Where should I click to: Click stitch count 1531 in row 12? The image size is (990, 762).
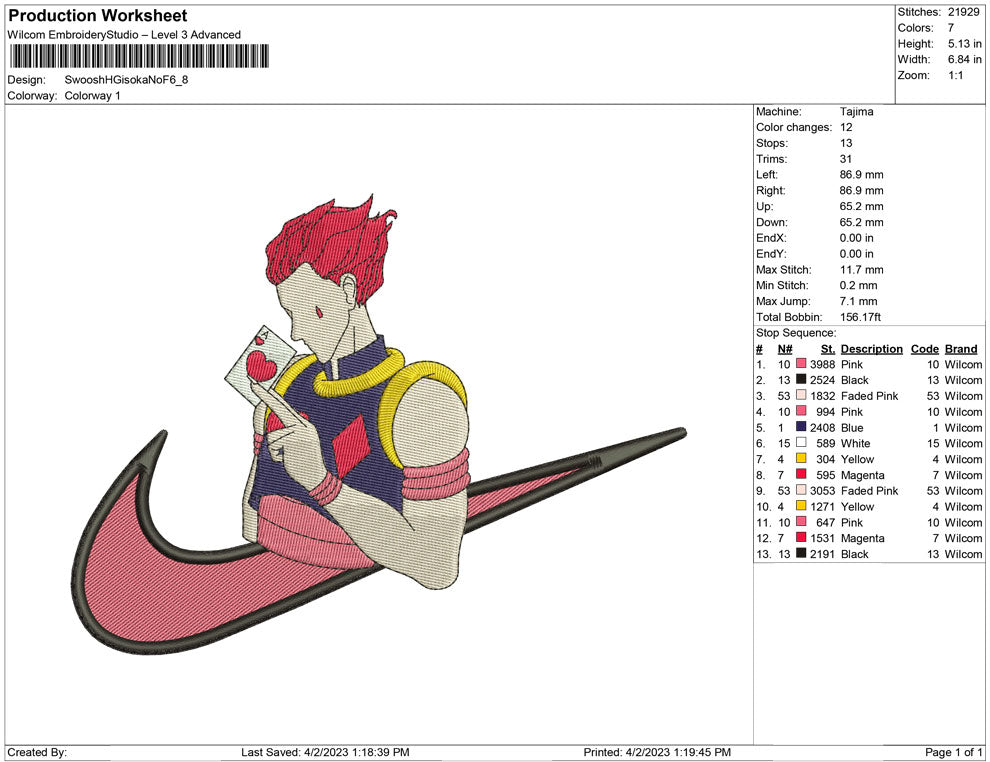[823, 538]
